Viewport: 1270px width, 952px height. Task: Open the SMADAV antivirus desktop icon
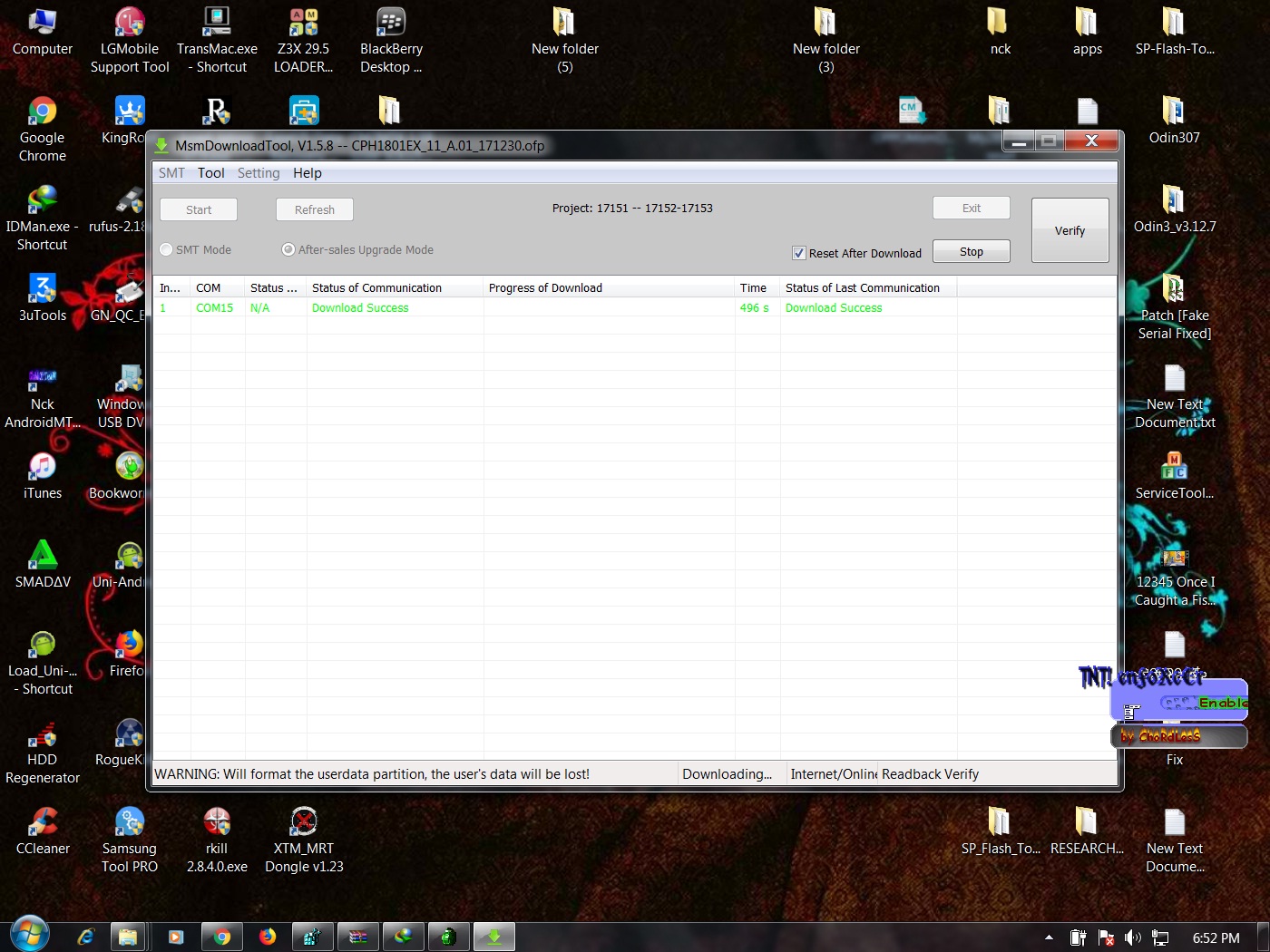point(43,565)
